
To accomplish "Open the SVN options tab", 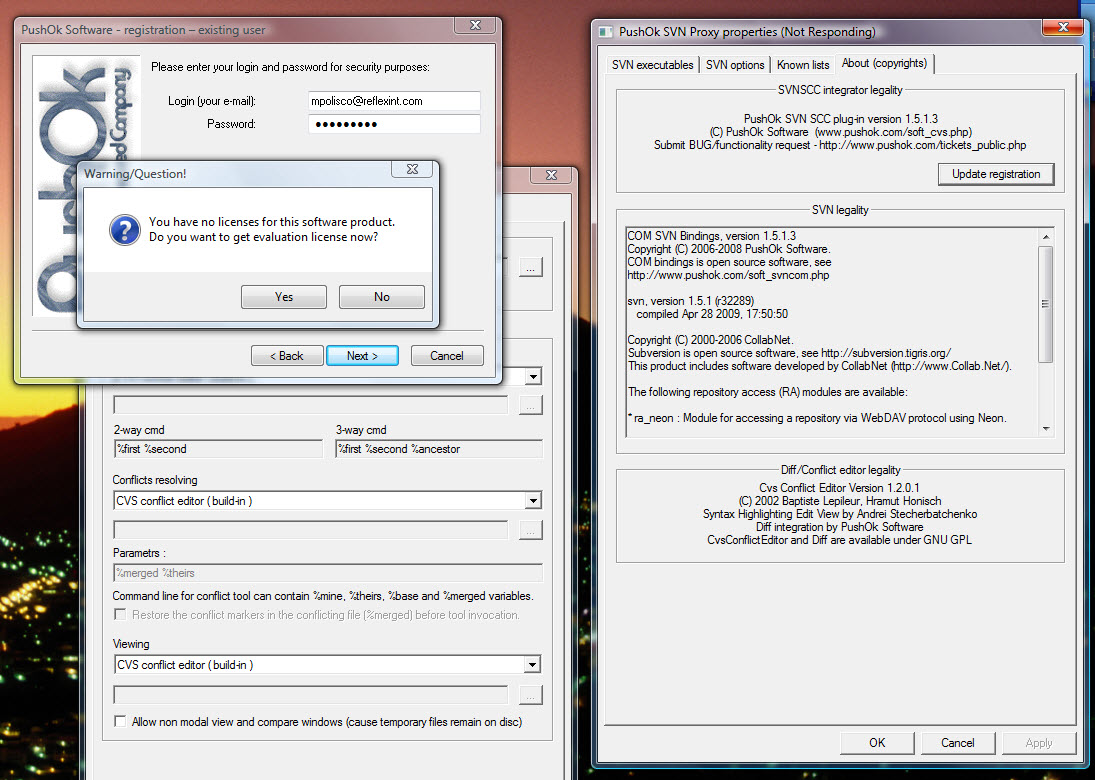I will click(735, 65).
